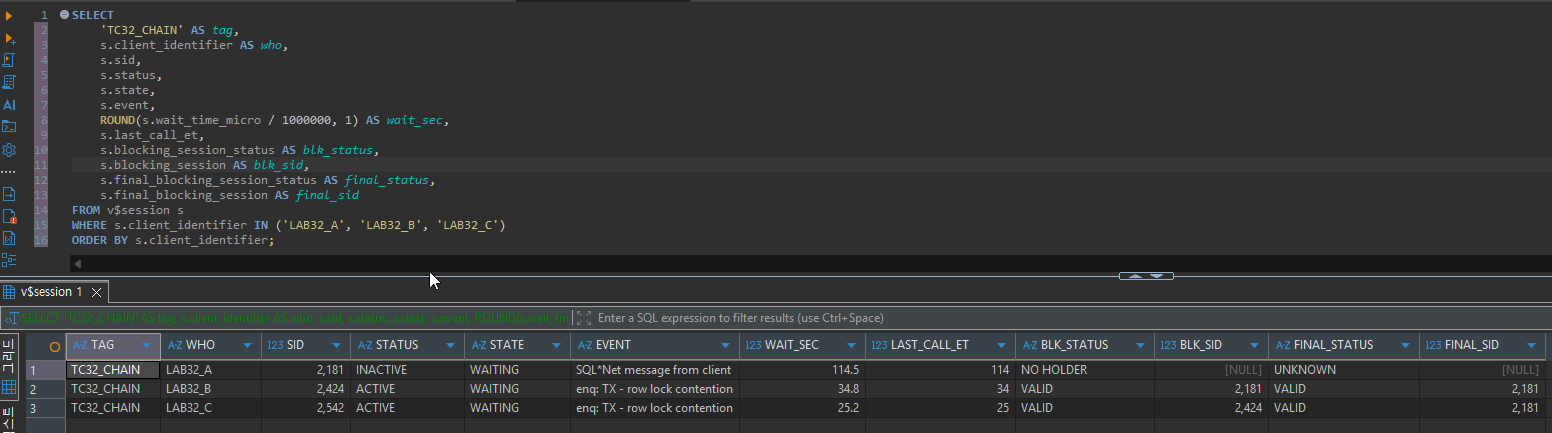1552x433 pixels.
Task: Click the LAB32_B cell
Action: [210, 389]
